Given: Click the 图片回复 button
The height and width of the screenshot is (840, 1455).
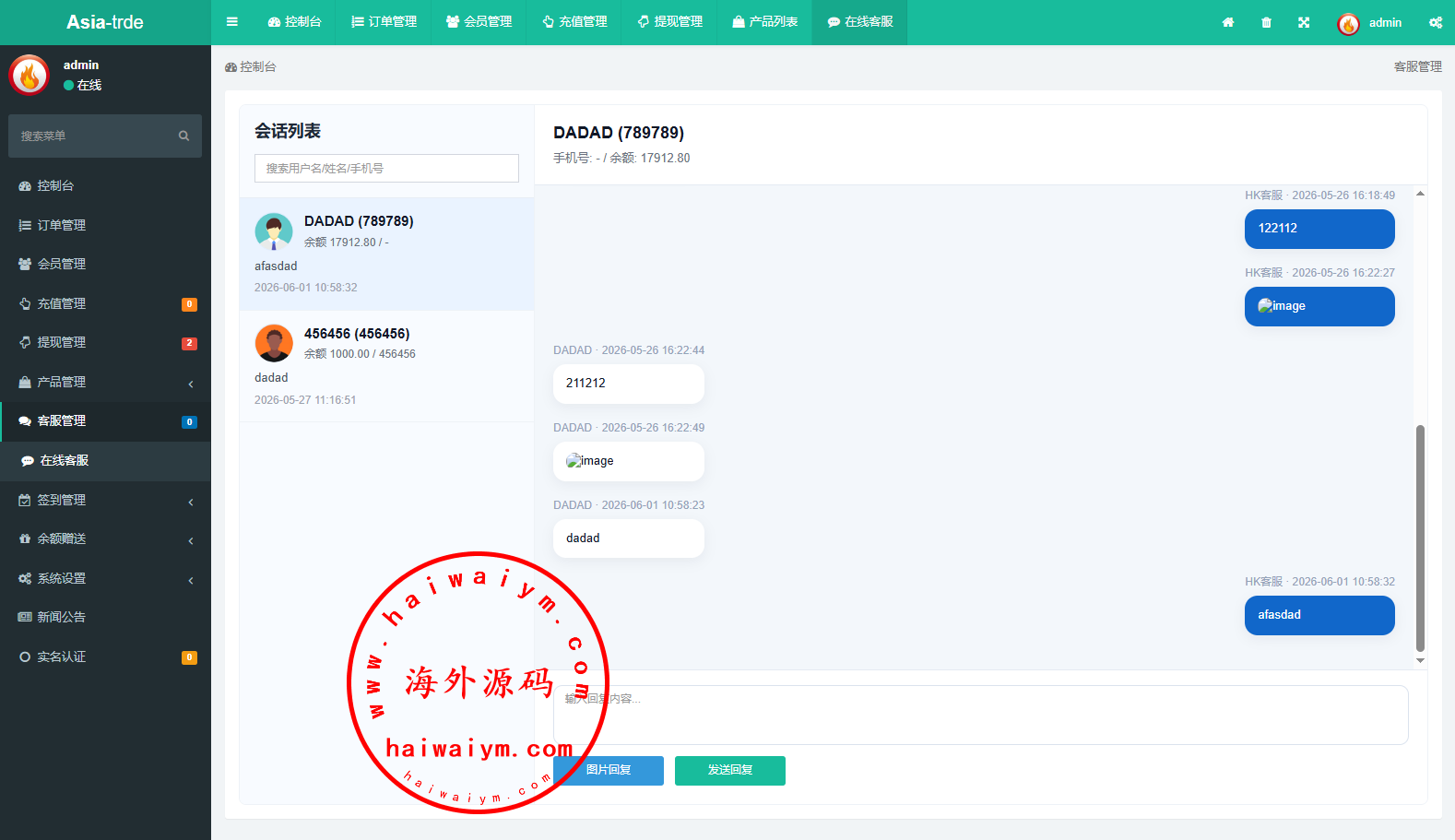Looking at the screenshot, I should pyautogui.click(x=609, y=771).
